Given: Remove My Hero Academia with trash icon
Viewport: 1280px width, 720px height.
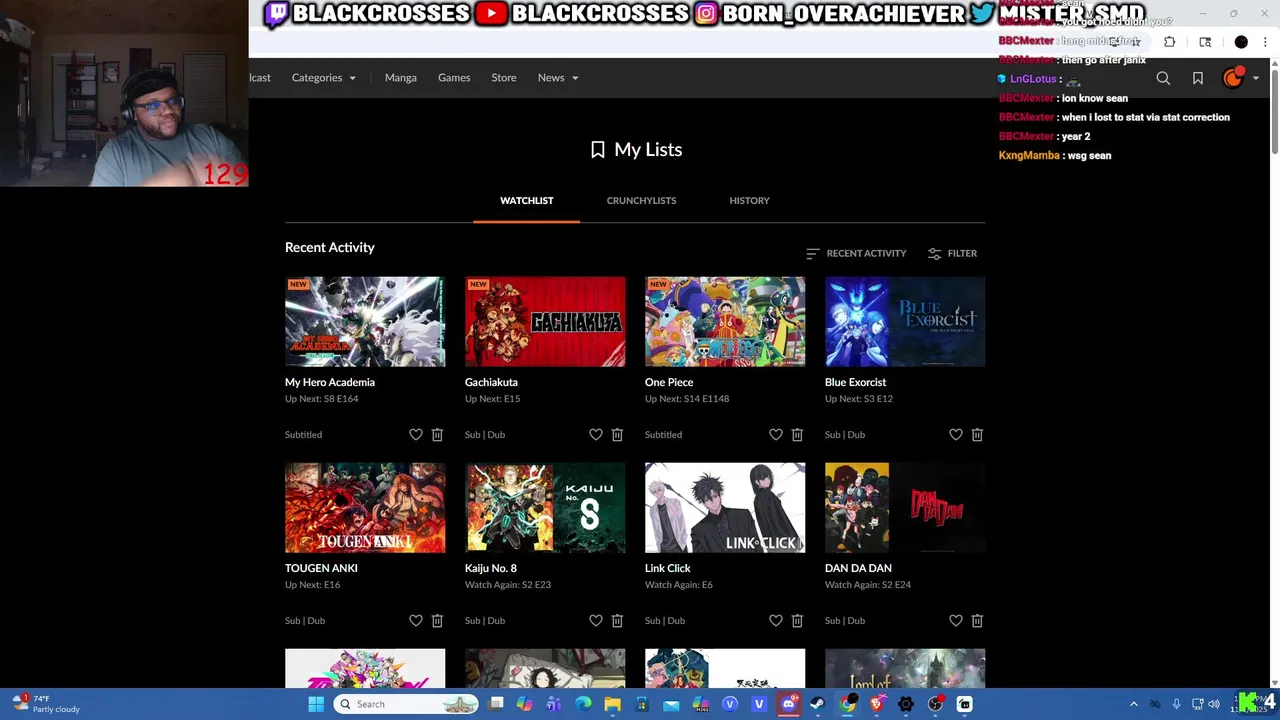Looking at the screenshot, I should coord(437,434).
